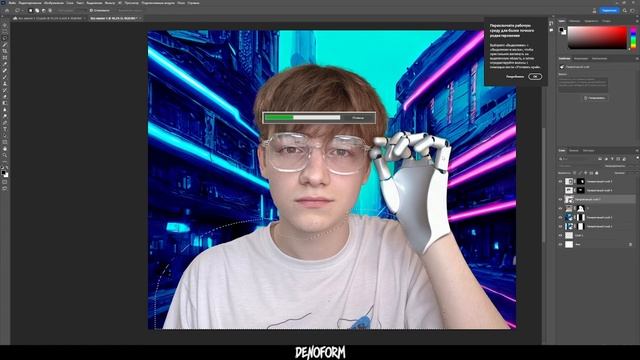The image size is (640, 360).
Task: Open the Фильтр menu
Action: 110,3
